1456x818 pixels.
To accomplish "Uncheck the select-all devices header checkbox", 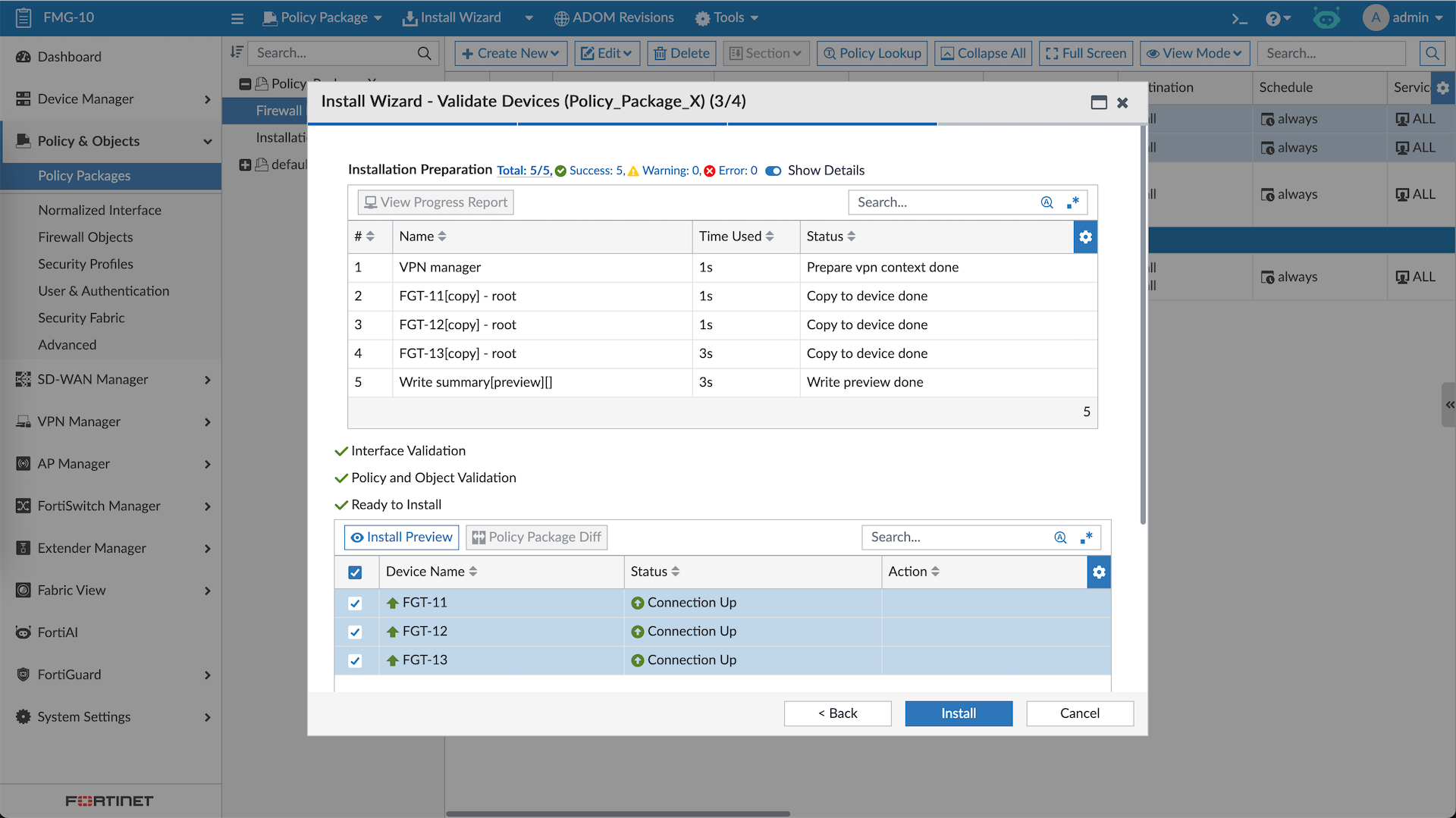I will tap(355, 572).
